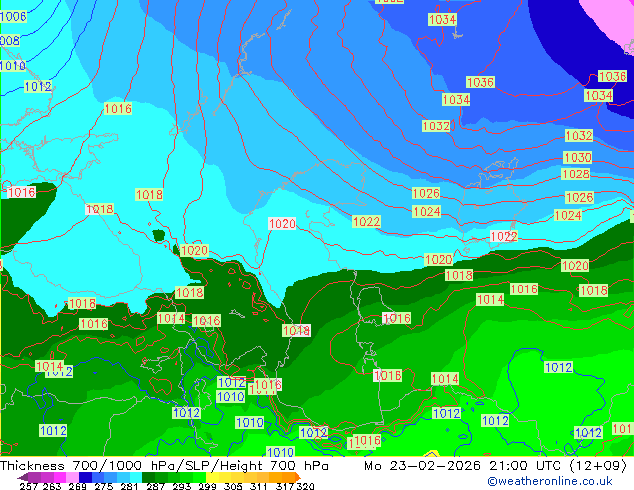Click the chart title 'Thickness 700/1000 hPa/SLP/Height 700 hPa'

click(x=164, y=466)
